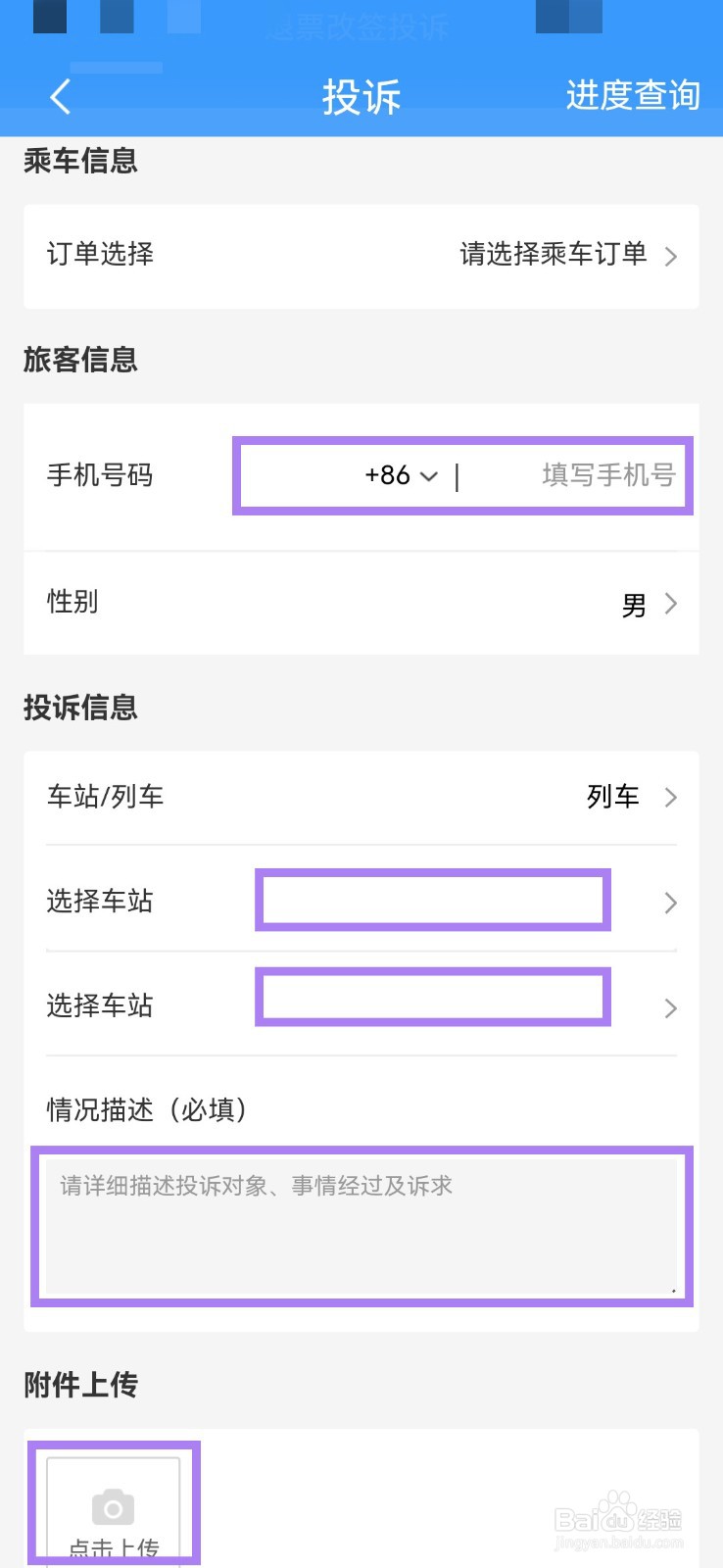
Task: Click first 选择车站 chevron arrow
Action: coord(671,903)
